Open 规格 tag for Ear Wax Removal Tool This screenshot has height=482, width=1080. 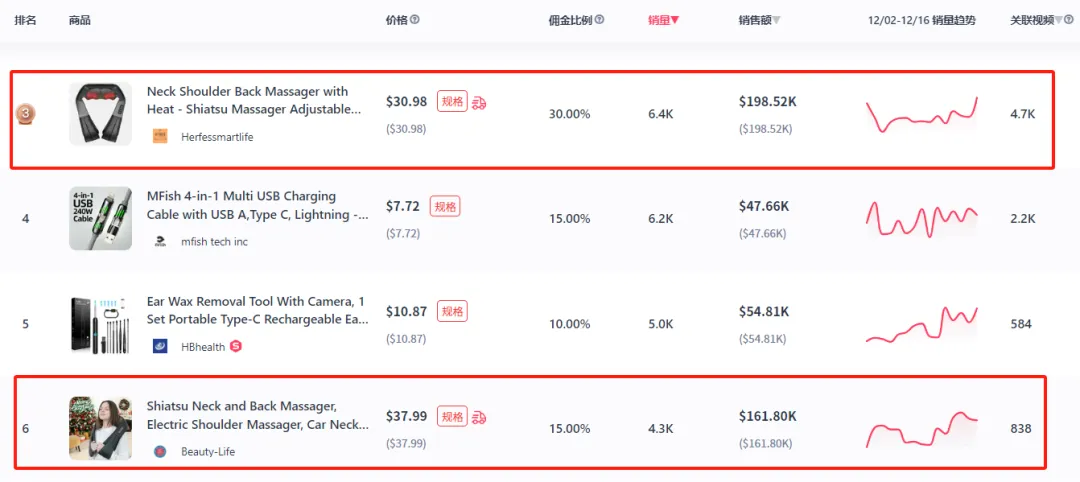453,311
